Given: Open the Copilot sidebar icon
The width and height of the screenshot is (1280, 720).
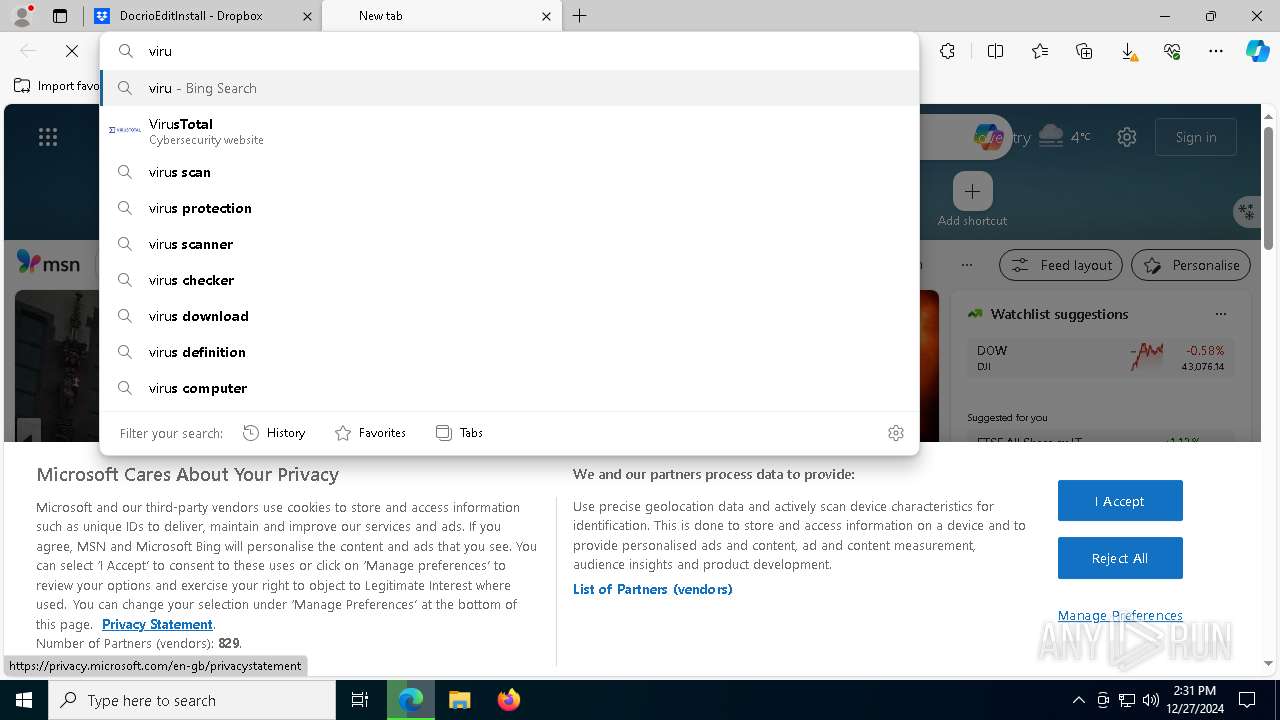Looking at the screenshot, I should point(1257,51).
